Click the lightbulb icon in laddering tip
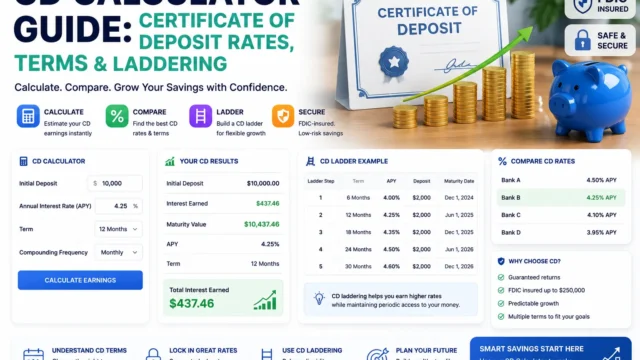Viewport: 640px width, 360px height. 319,298
